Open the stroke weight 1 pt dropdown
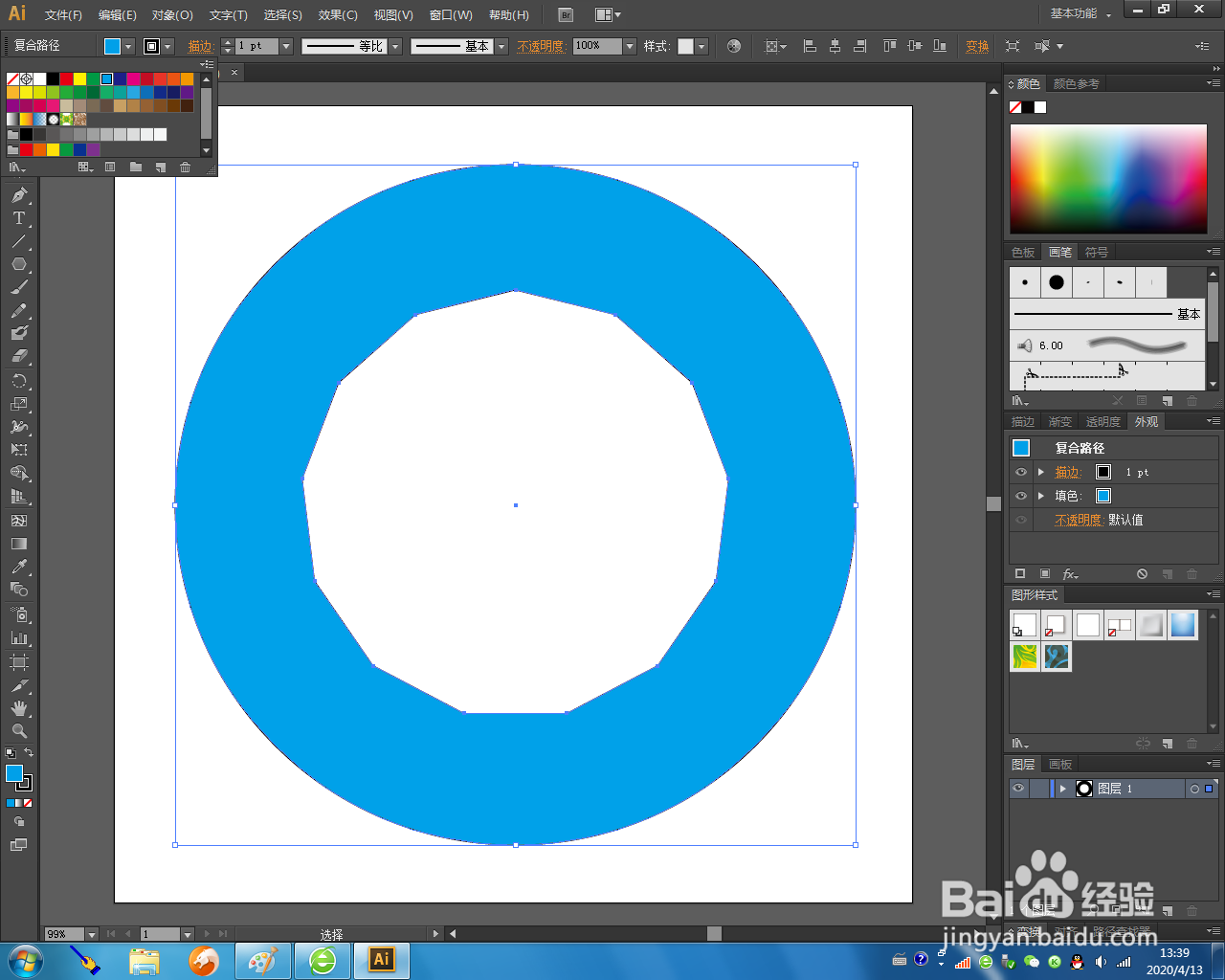Screen dimensions: 1225x980 286,46
